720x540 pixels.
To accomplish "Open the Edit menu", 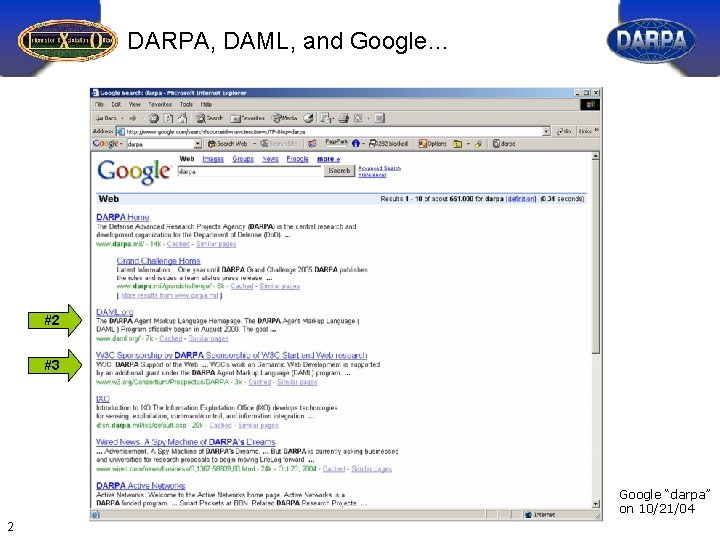I will (x=116, y=104).
